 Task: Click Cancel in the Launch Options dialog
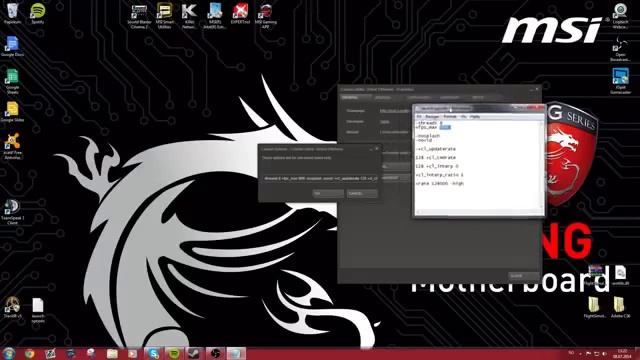click(362, 193)
